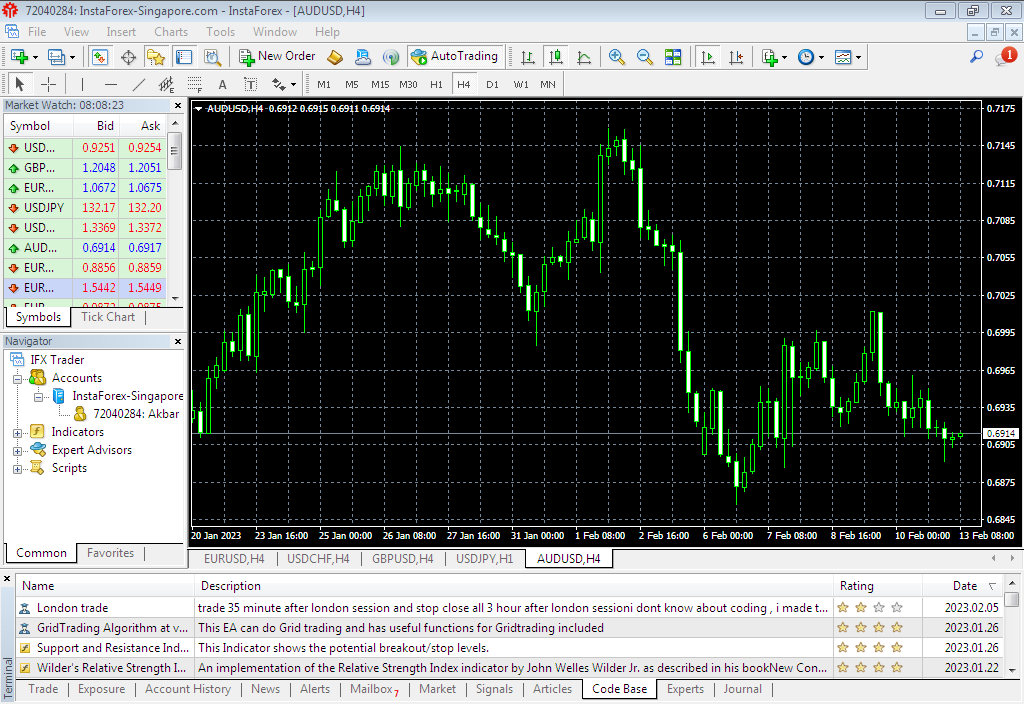Zoom out on the chart
Screen dimensions: 1024x704
(x=645, y=57)
